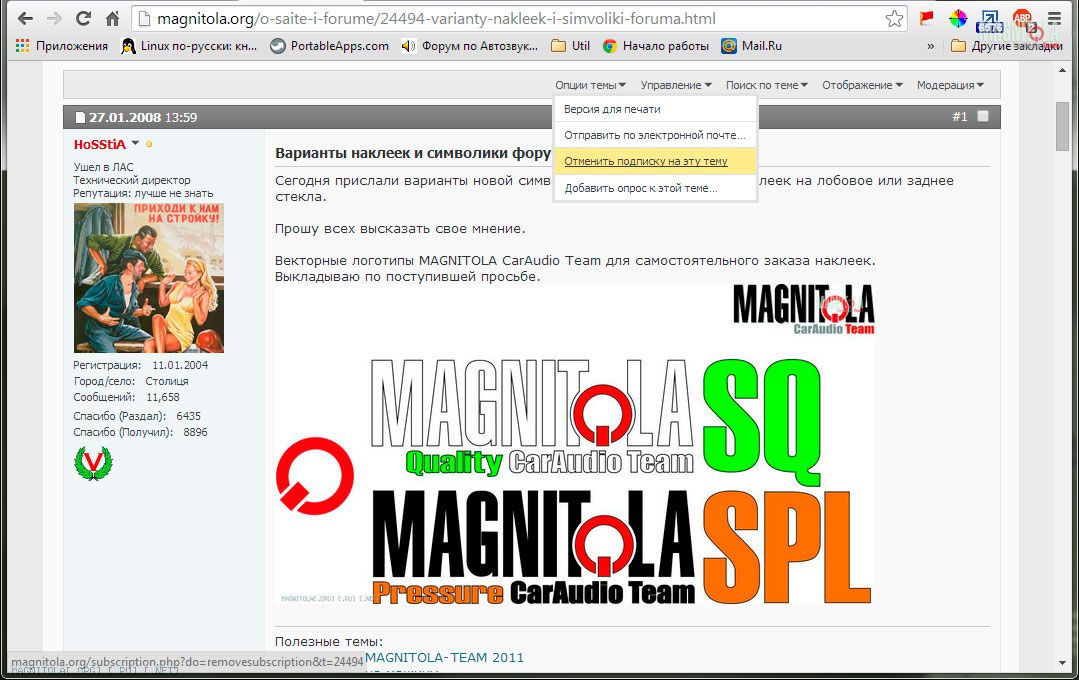
Task: Click the HoSStiA avatar poster image
Action: (x=149, y=278)
